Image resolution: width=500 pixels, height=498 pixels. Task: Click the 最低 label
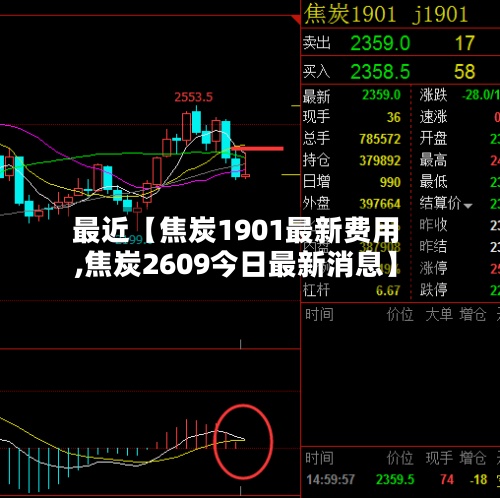click(x=433, y=182)
